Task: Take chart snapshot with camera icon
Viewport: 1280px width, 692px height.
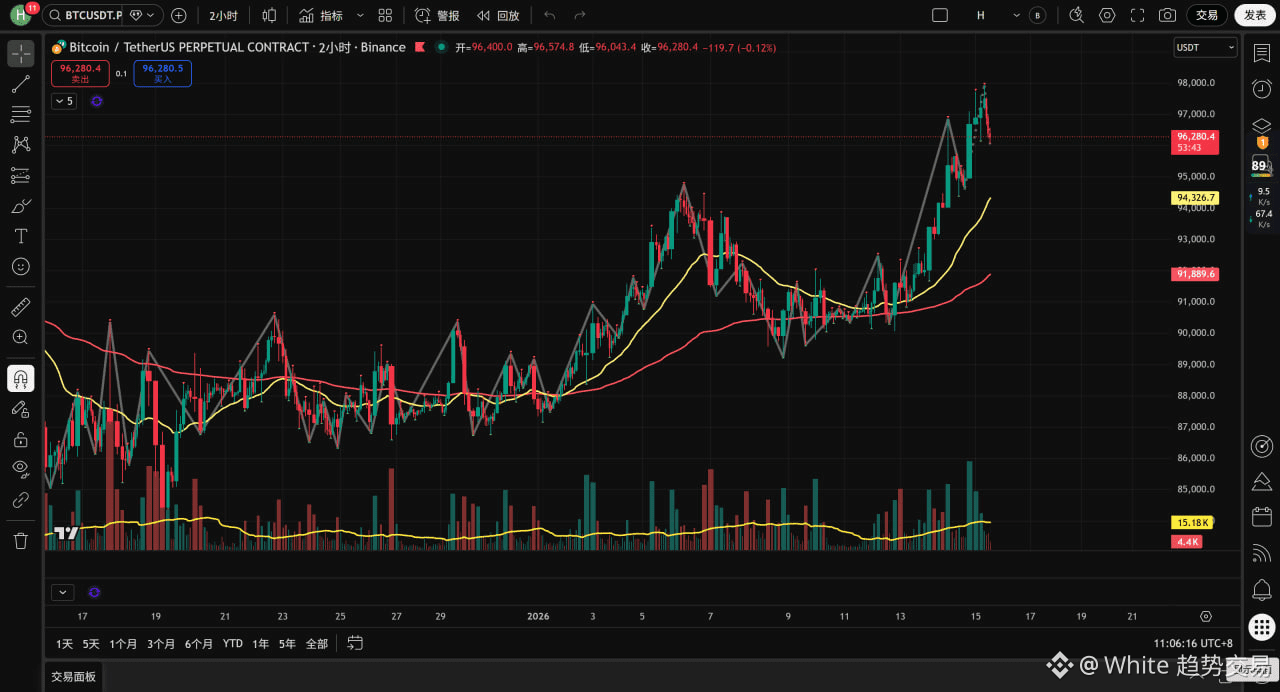Action: tap(1167, 15)
